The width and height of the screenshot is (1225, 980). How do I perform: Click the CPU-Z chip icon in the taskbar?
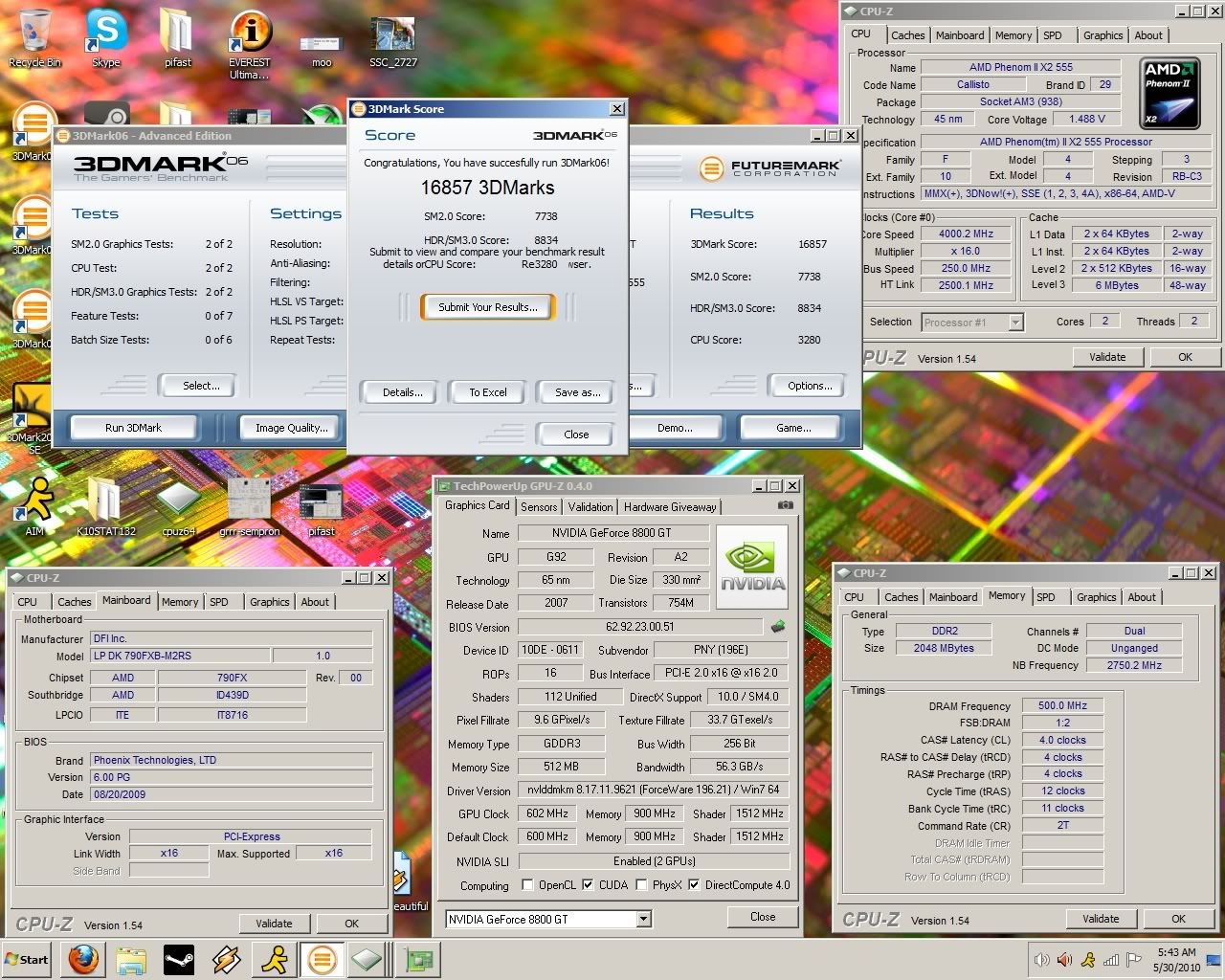tap(367, 959)
